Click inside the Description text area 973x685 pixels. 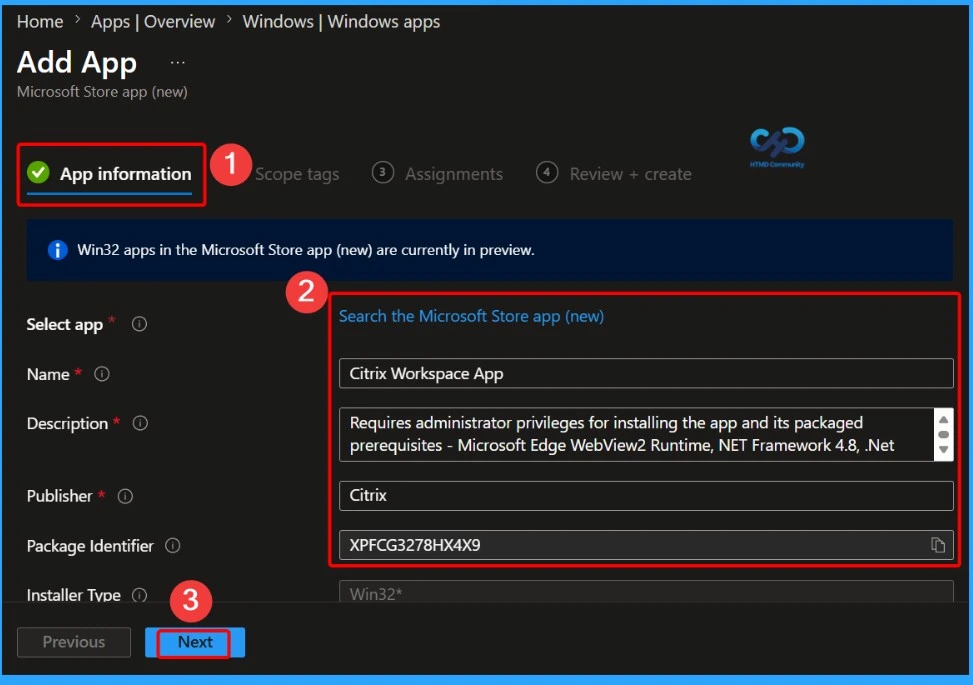[x=636, y=434]
